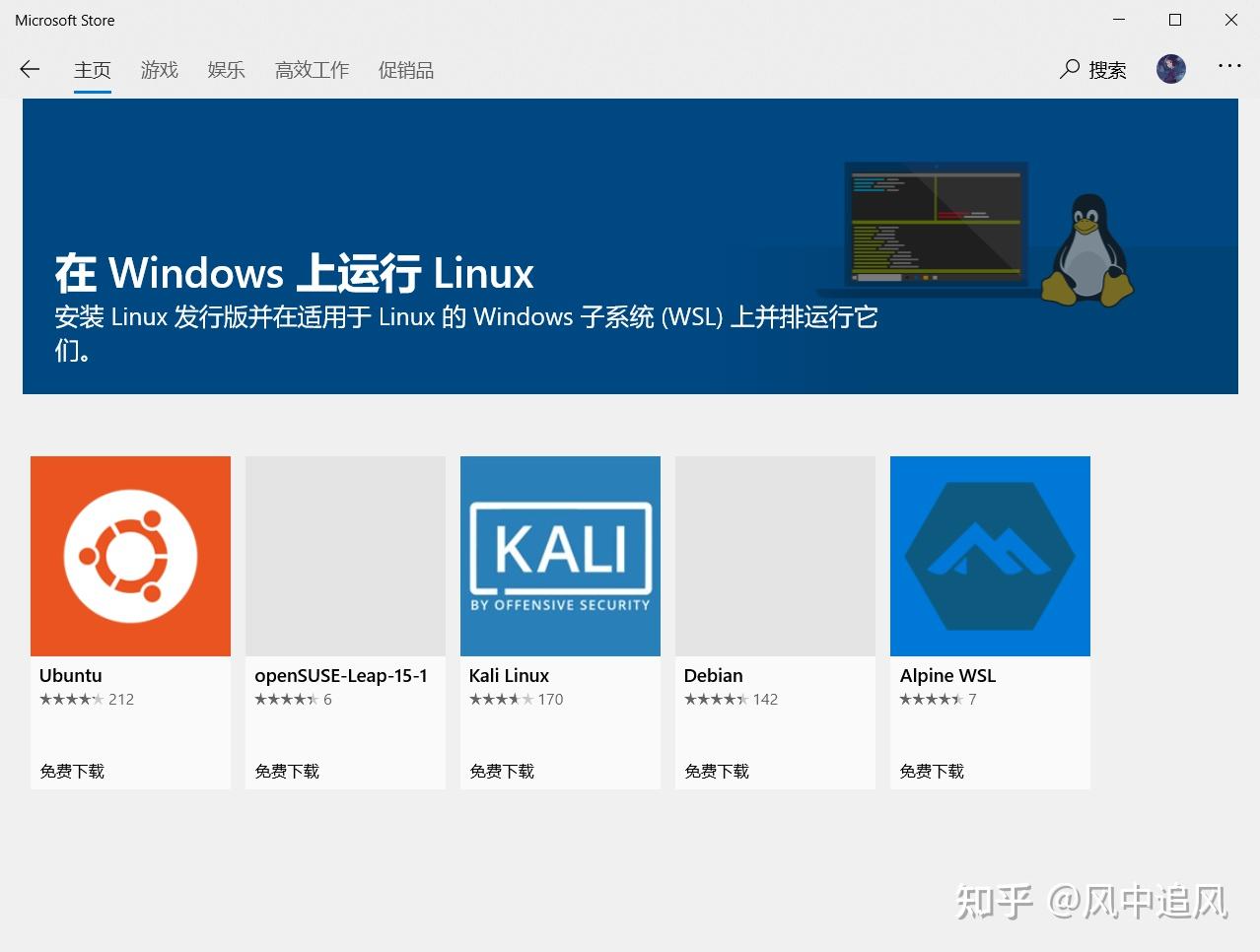The image size is (1260, 952).
Task: Open the 促销品 section
Action: click(405, 70)
